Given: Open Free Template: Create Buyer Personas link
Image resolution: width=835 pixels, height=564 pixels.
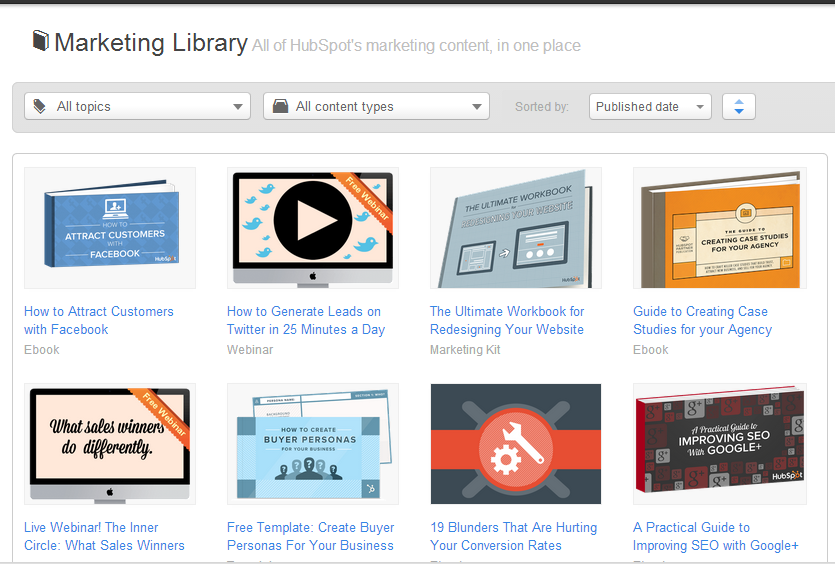Looking at the screenshot, I should [310, 536].
